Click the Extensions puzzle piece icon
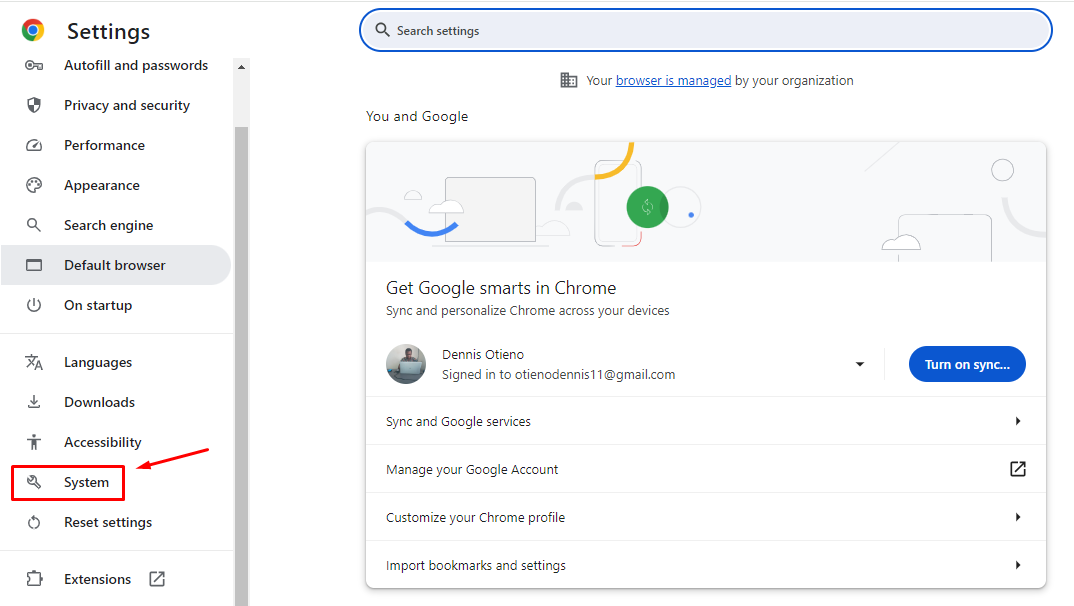This screenshot has width=1074, height=606. coord(34,579)
